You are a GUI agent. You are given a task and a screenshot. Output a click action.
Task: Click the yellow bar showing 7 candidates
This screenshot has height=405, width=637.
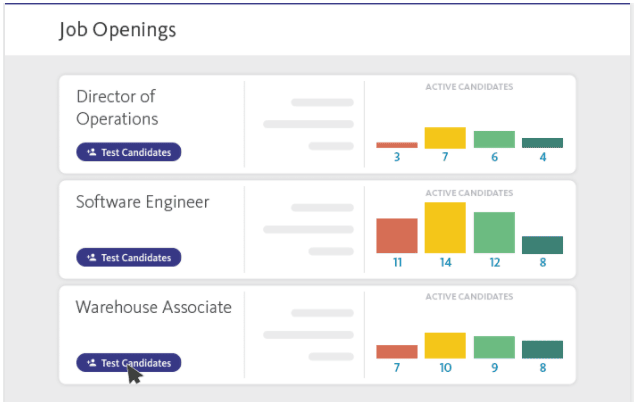click(x=445, y=138)
